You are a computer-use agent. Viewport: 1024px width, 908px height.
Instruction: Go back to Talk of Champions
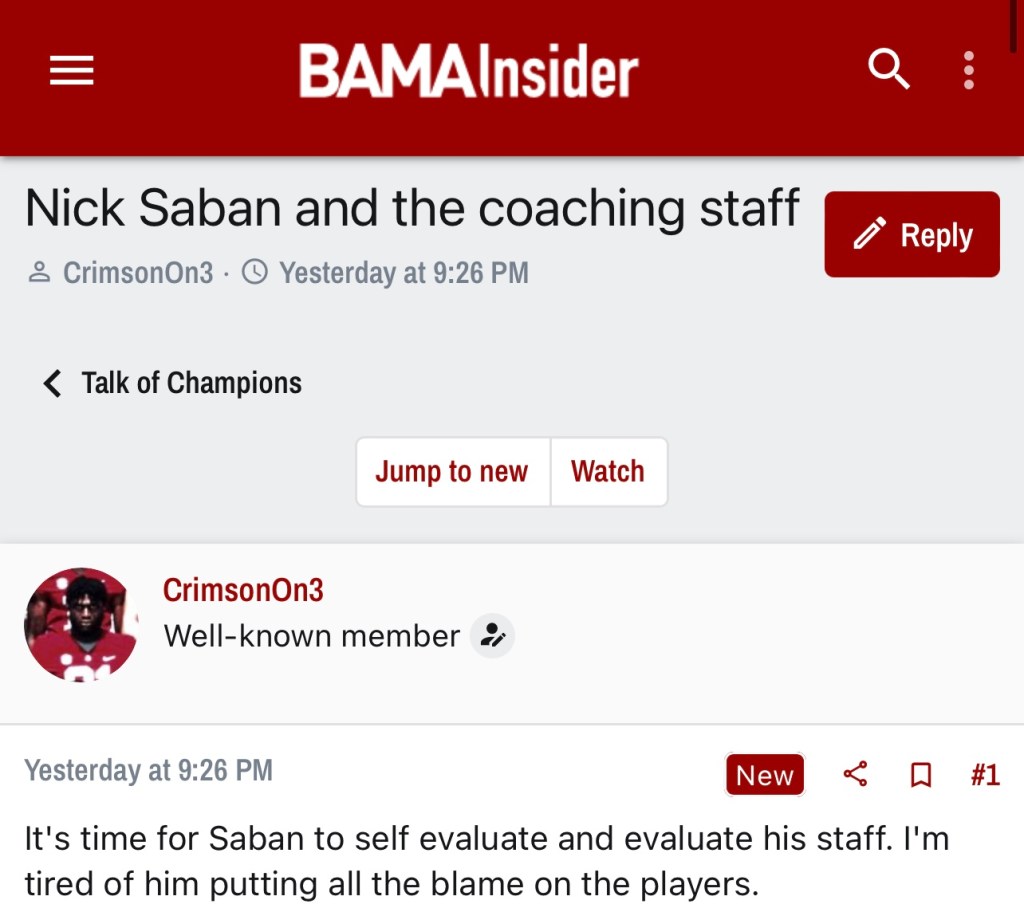pos(191,383)
